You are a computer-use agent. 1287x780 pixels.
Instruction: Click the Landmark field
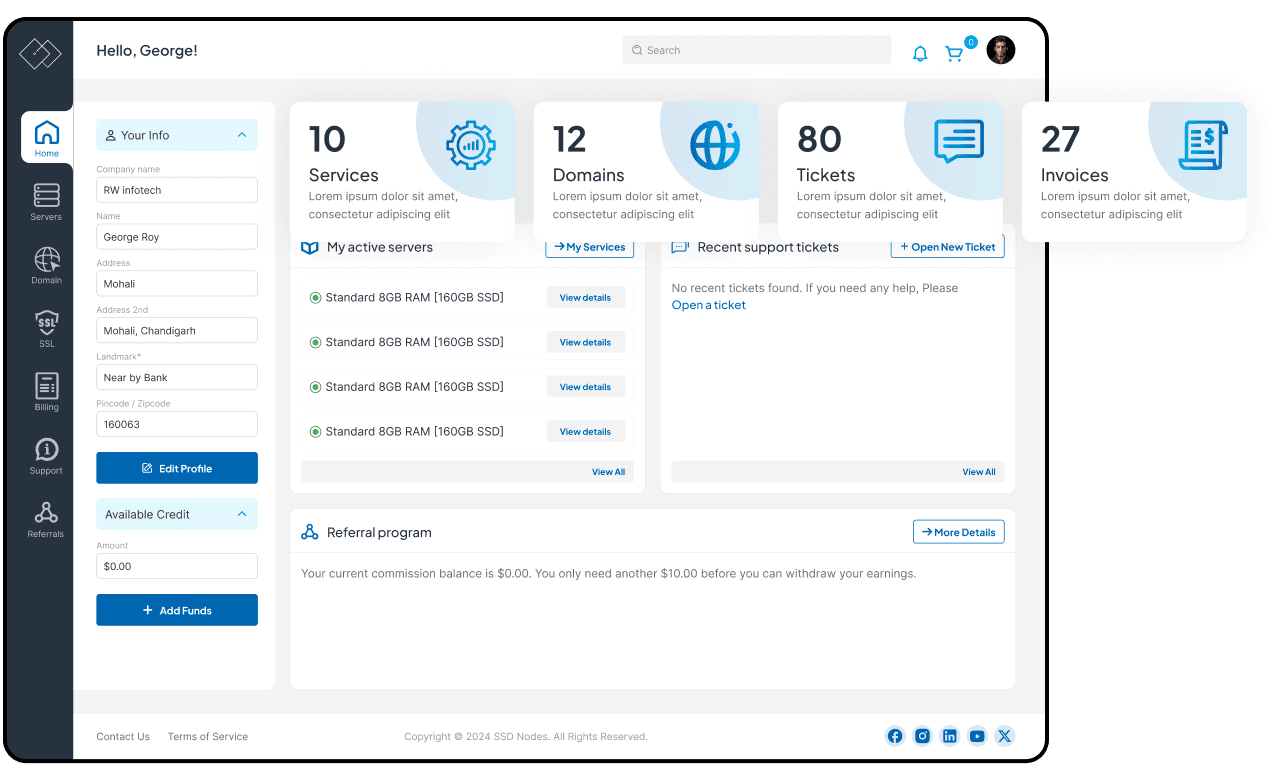pos(177,377)
